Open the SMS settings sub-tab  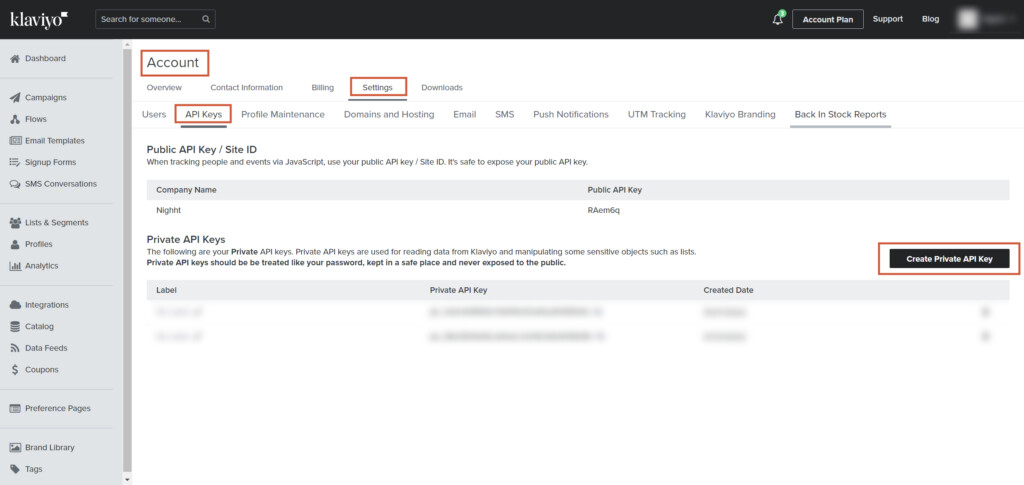click(x=504, y=114)
